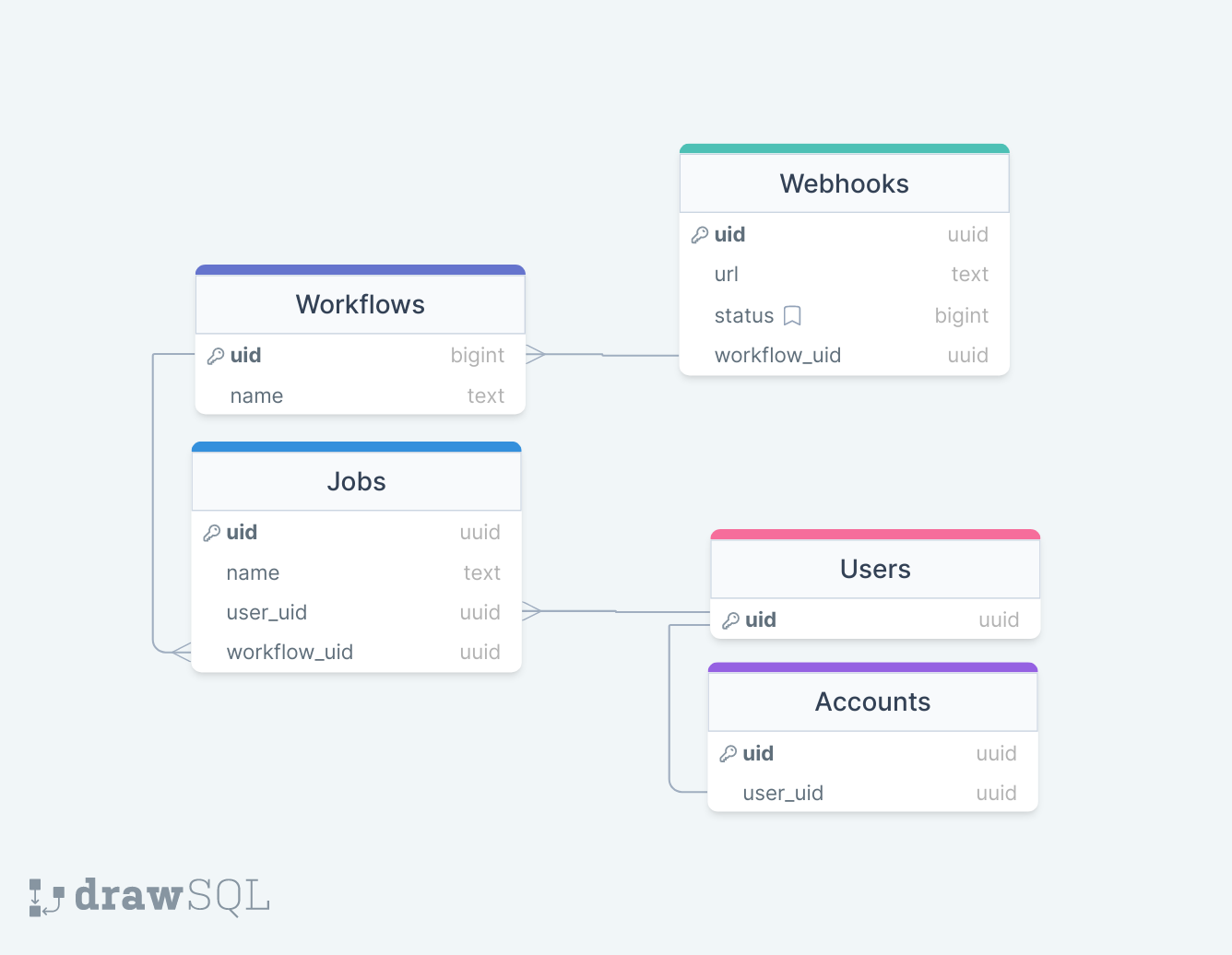Select the Webhooks table header

845,184
